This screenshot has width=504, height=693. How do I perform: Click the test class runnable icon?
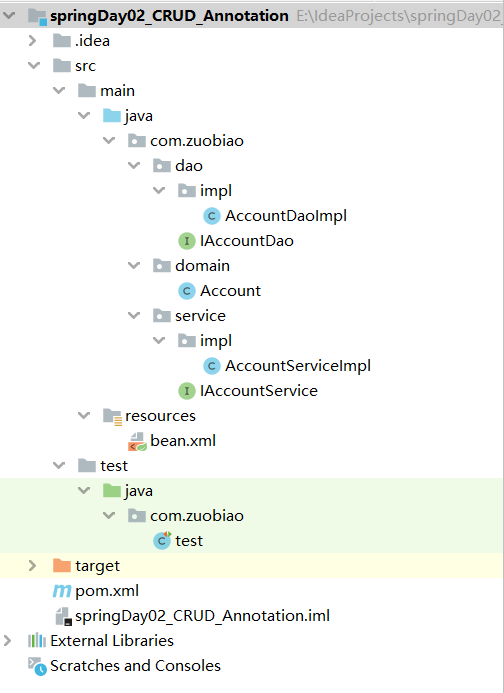point(162,541)
